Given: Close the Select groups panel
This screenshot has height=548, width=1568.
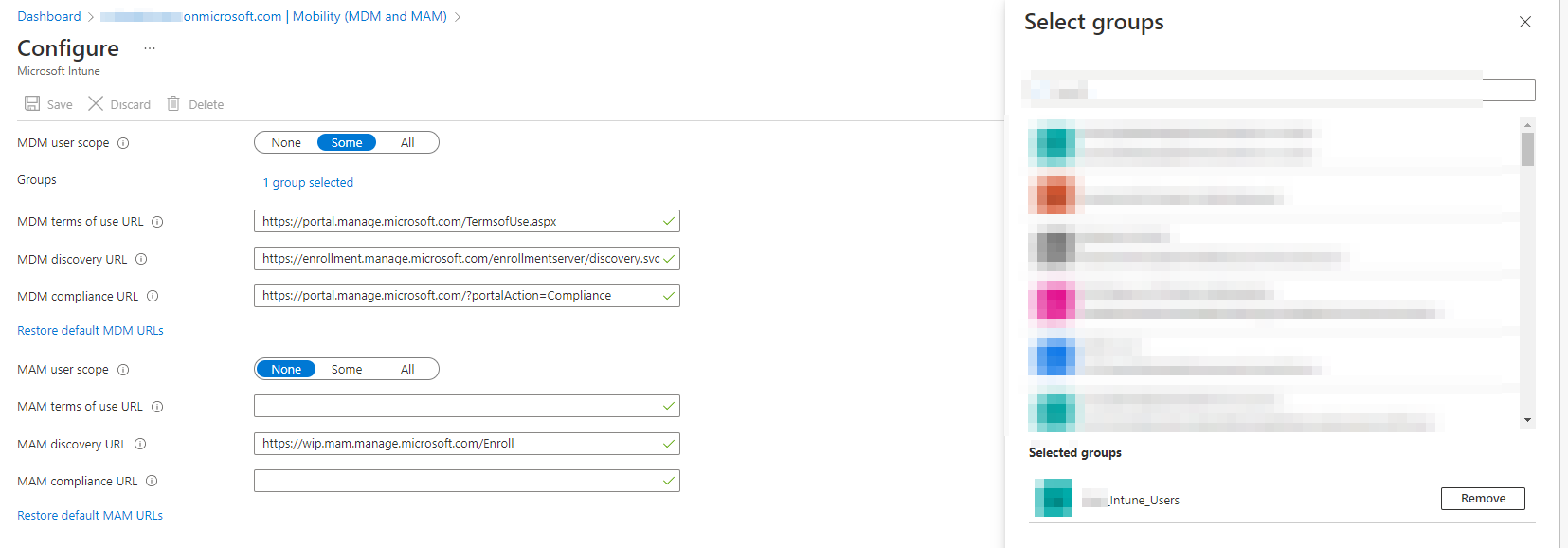Looking at the screenshot, I should tap(1525, 22).
